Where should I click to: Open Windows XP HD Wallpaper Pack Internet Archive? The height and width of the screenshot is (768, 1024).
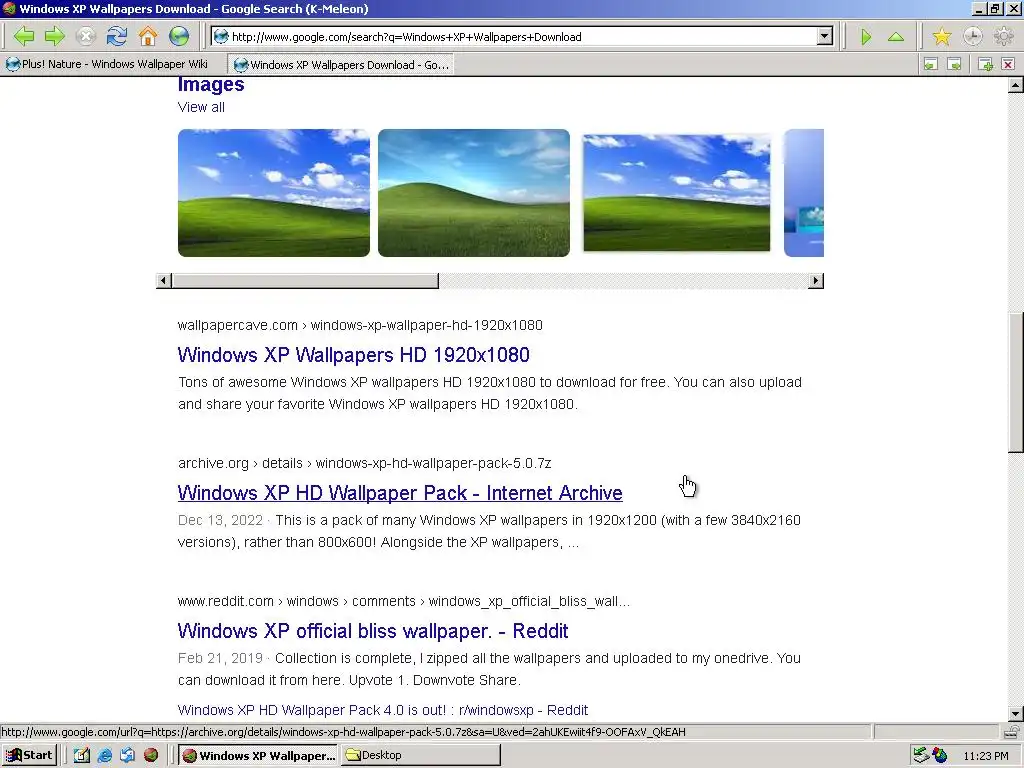coord(400,492)
